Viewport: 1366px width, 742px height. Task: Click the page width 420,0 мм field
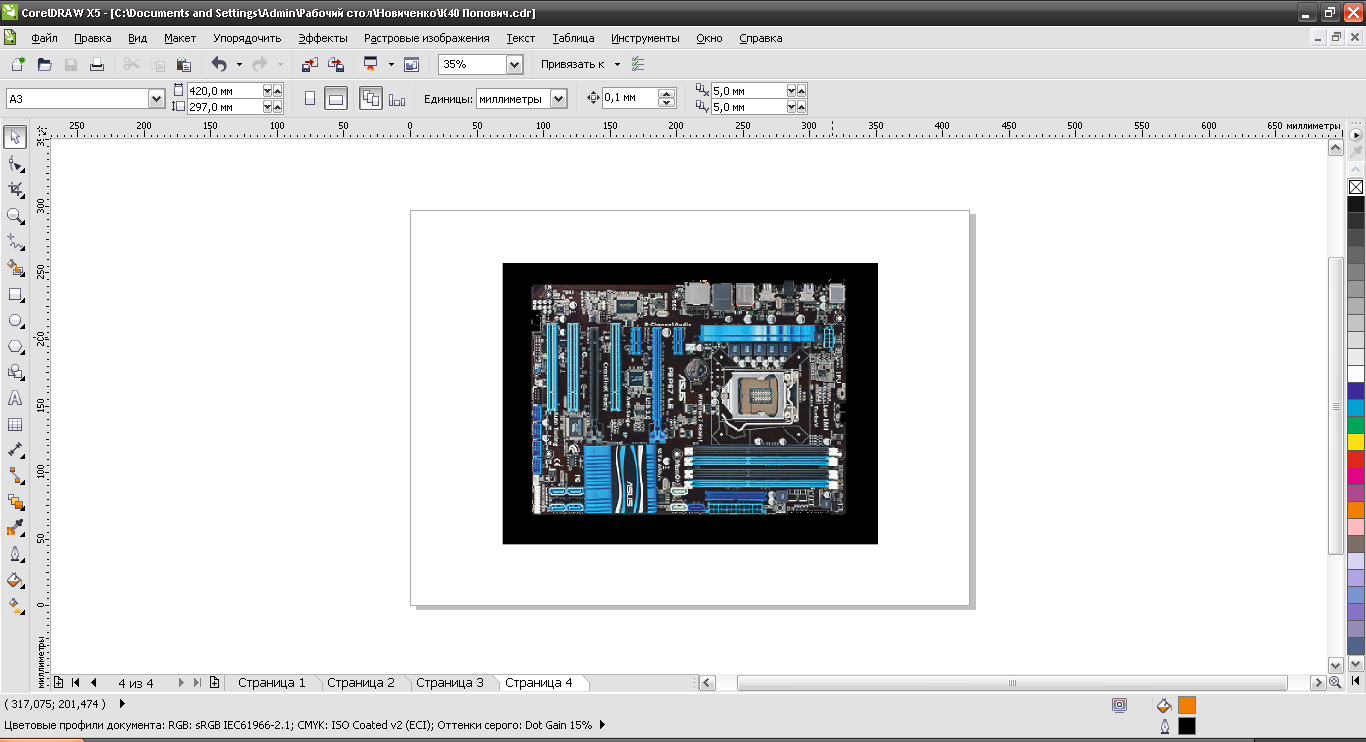224,90
